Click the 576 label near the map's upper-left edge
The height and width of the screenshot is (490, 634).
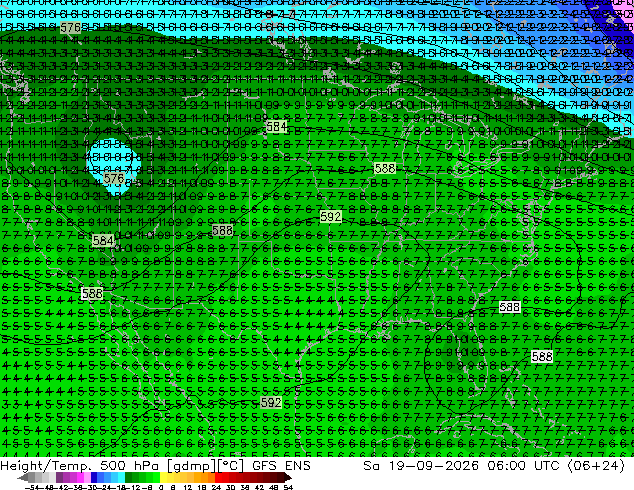tap(70, 27)
